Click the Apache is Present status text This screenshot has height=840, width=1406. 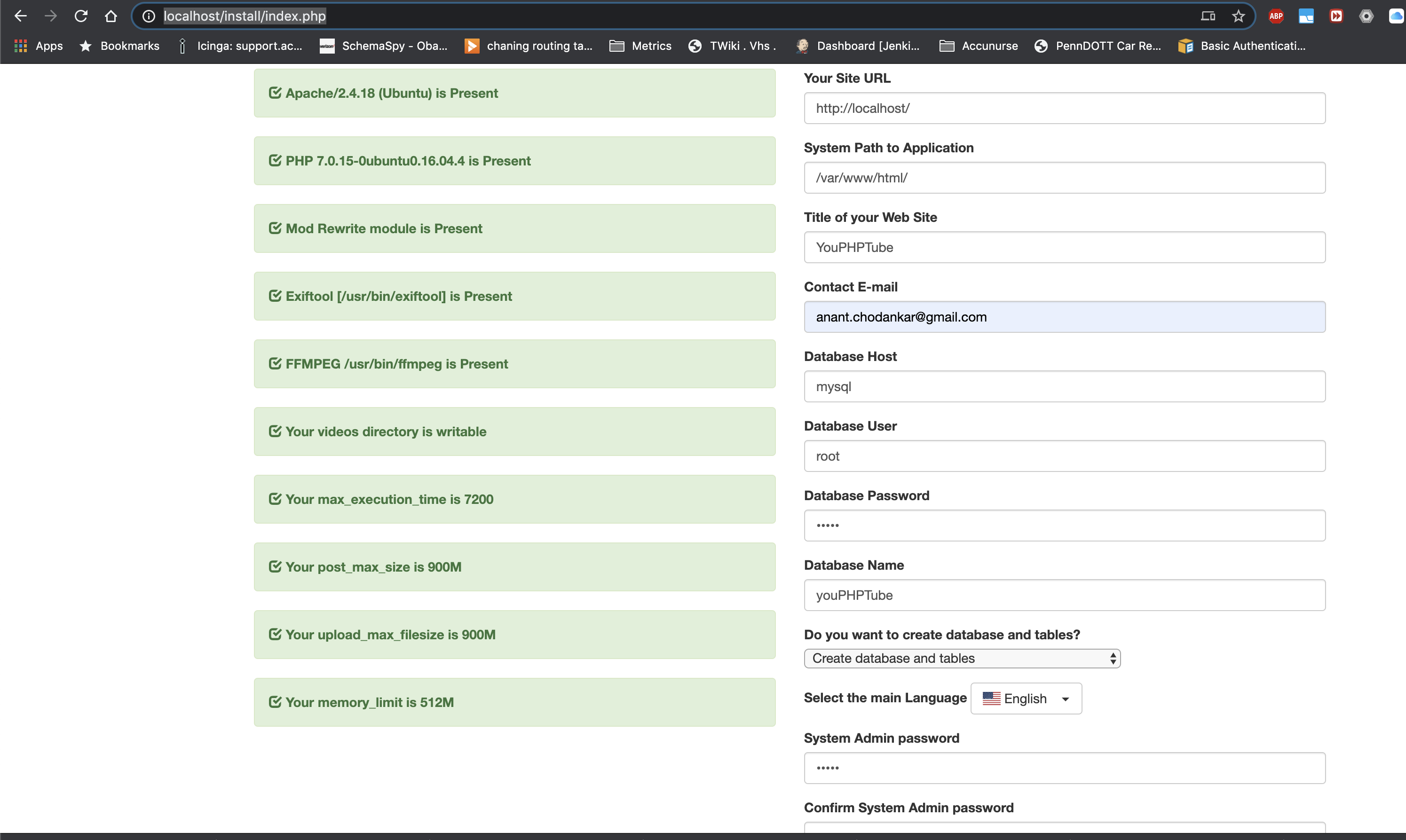(391, 93)
